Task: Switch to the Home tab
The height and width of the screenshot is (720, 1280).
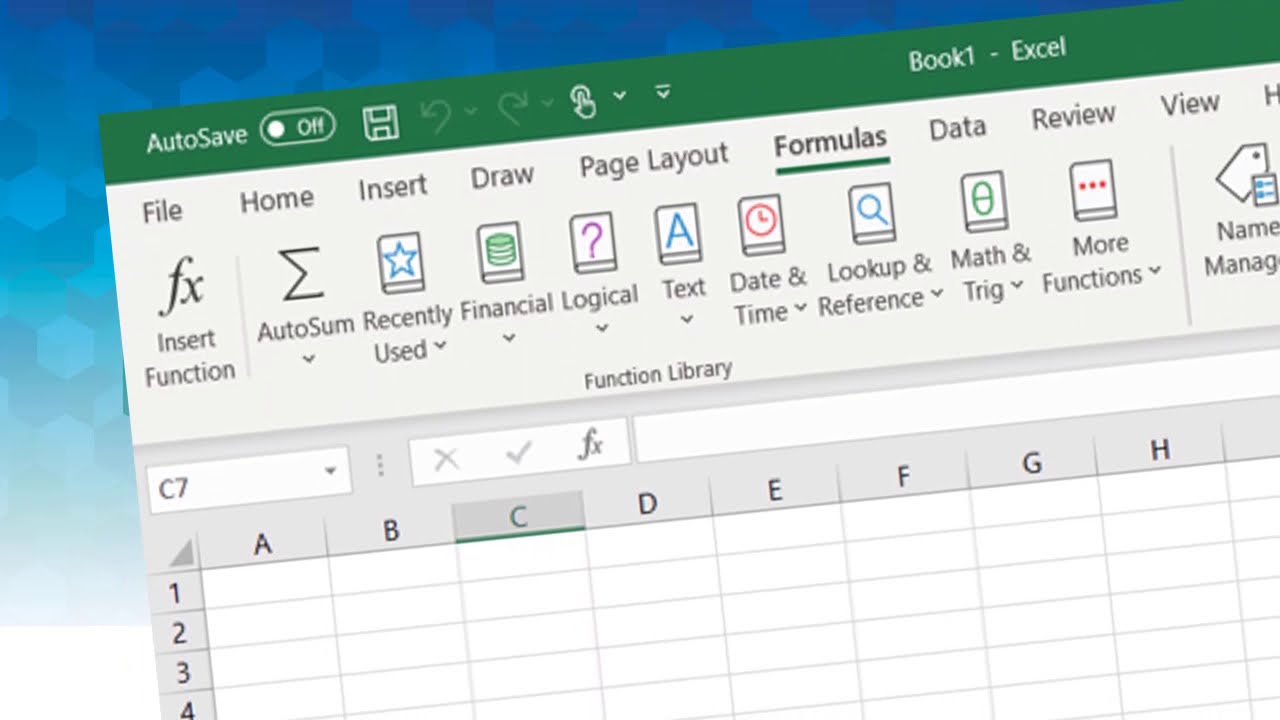Action: point(276,200)
